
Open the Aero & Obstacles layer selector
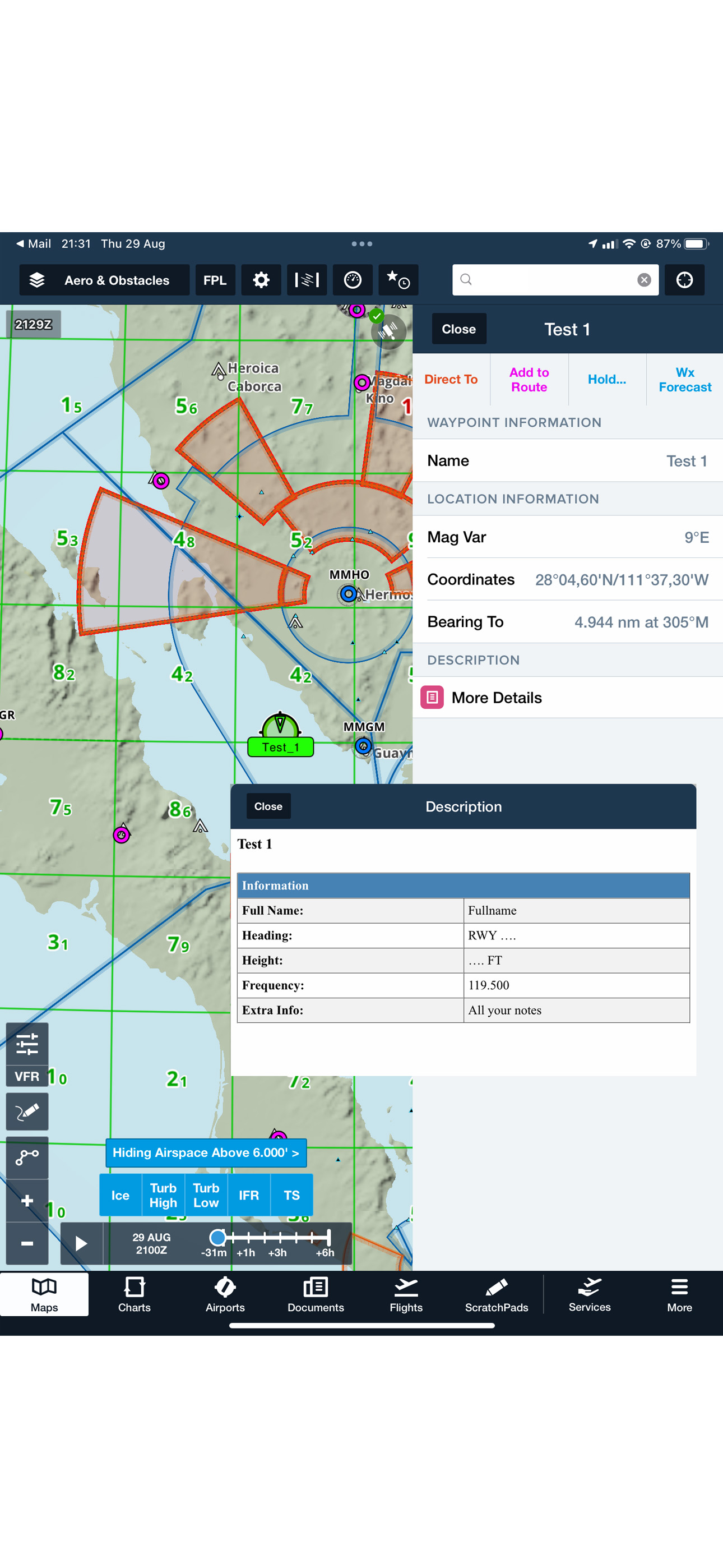[104, 280]
